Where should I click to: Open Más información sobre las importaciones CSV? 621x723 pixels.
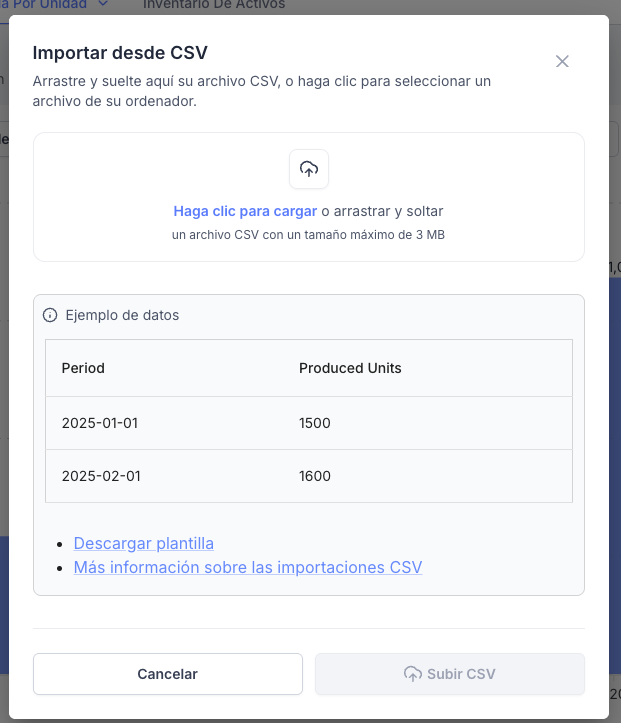248,567
